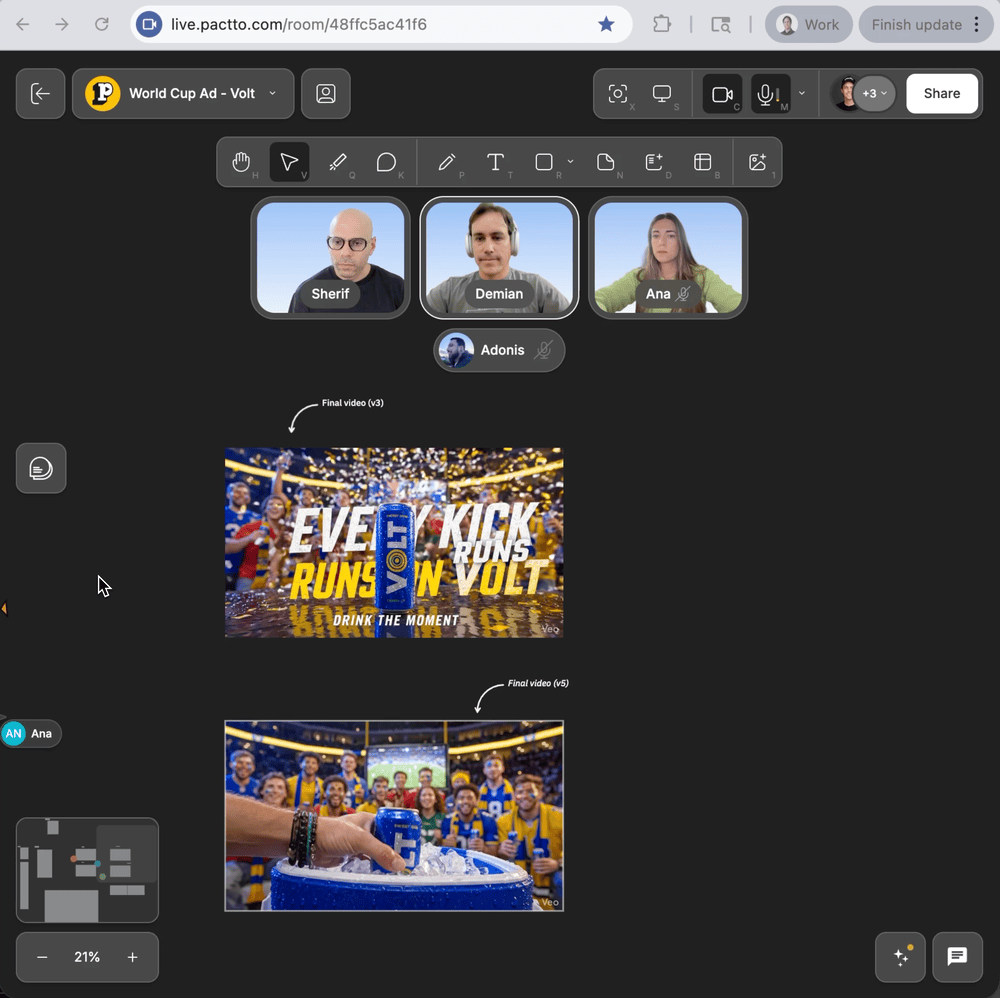Click the Final video (v5) label
Screen dimensions: 1000x998
click(538, 683)
